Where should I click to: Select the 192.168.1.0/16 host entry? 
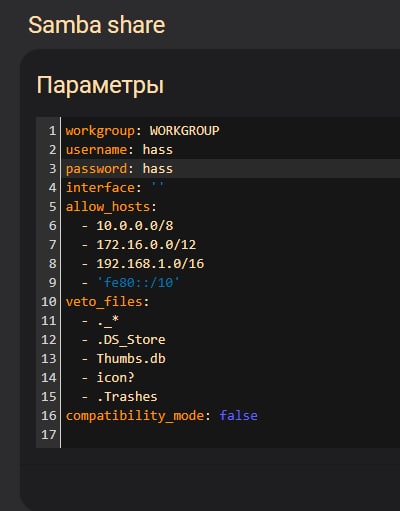150,264
